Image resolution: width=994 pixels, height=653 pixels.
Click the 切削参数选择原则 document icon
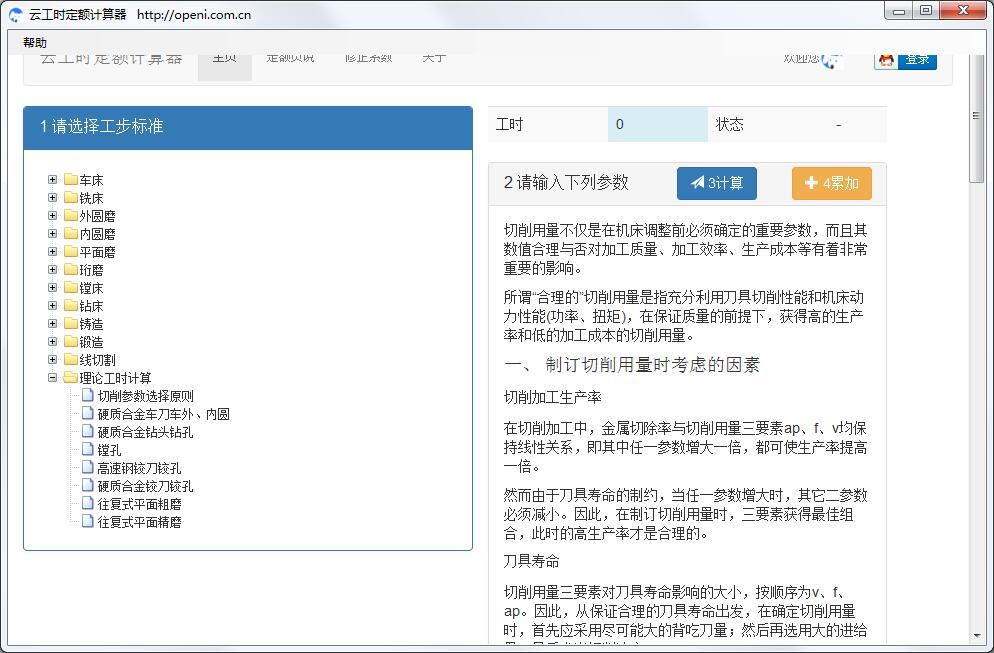pyautogui.click(x=88, y=396)
